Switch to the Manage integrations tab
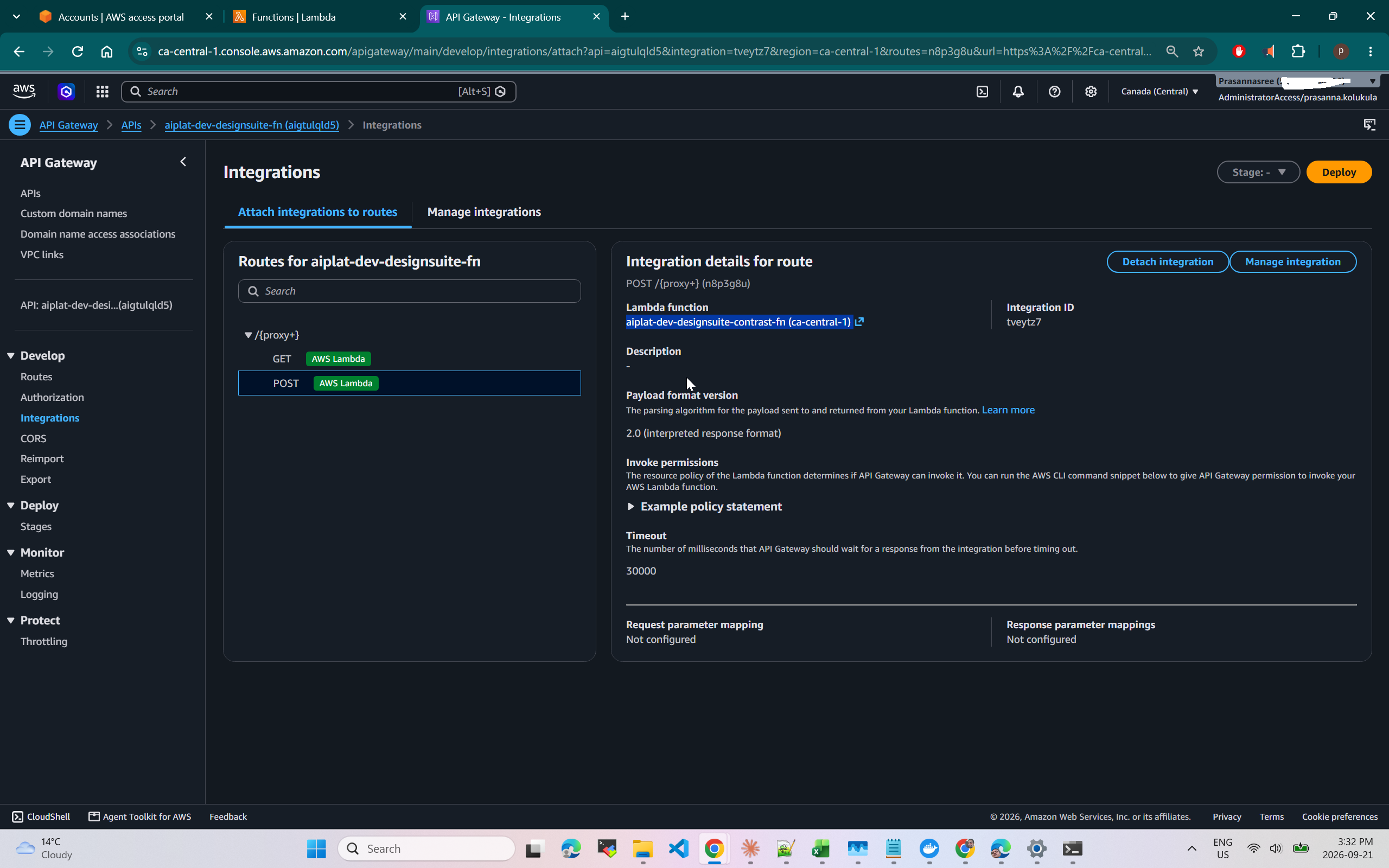This screenshot has height=868, width=1389. pyautogui.click(x=484, y=212)
